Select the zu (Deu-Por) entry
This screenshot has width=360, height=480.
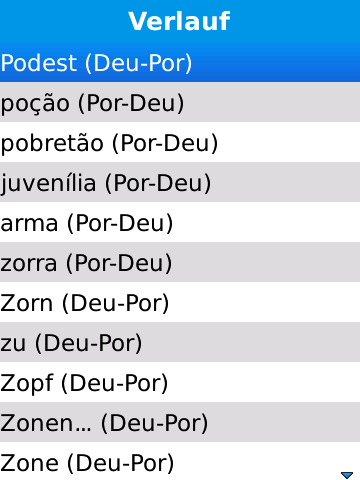tap(180, 342)
